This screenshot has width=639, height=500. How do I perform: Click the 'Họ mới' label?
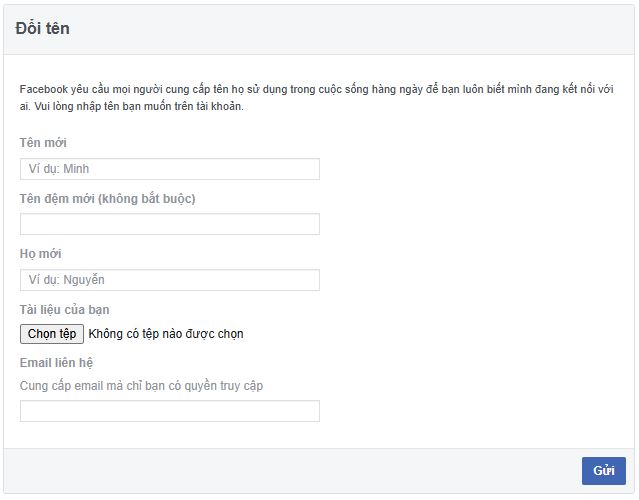pyautogui.click(x=40, y=254)
